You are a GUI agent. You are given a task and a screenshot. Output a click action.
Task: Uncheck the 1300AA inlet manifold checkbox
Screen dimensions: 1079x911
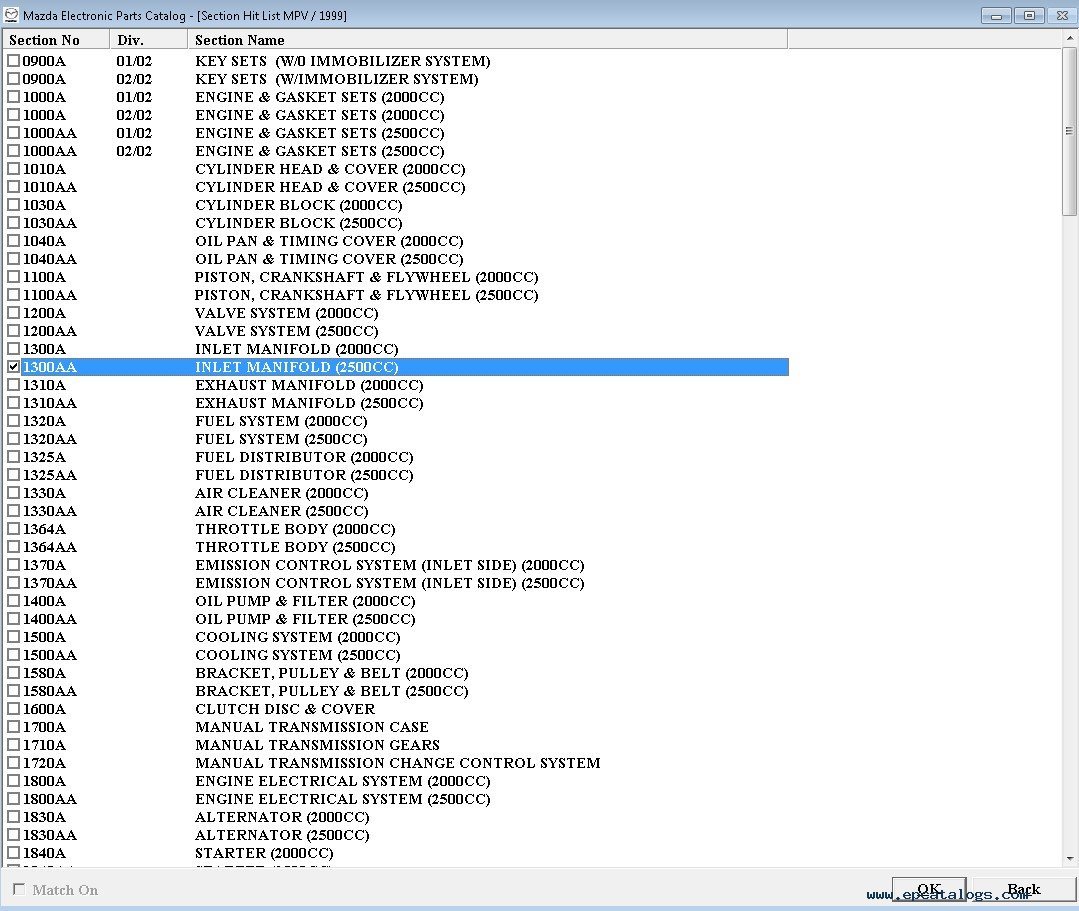click(x=13, y=367)
